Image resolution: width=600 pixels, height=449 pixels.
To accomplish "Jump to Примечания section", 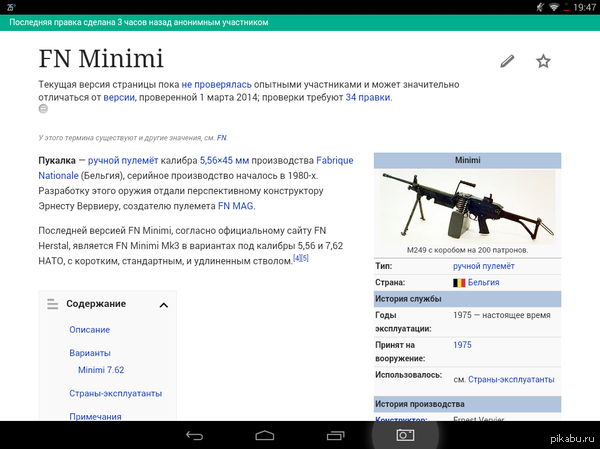I will tap(95, 416).
